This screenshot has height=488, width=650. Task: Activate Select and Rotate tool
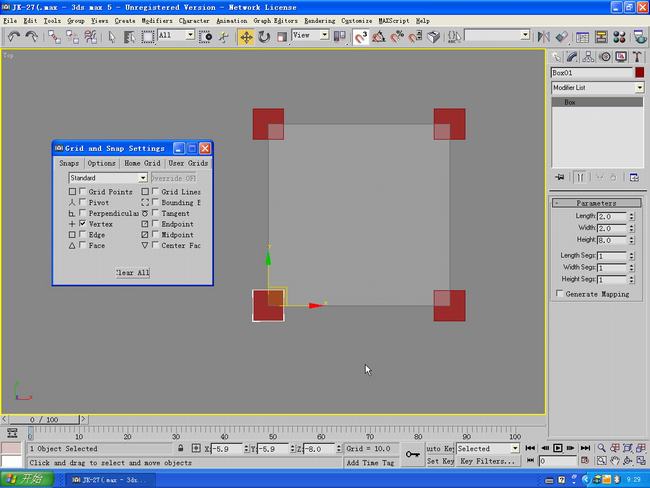point(264,37)
